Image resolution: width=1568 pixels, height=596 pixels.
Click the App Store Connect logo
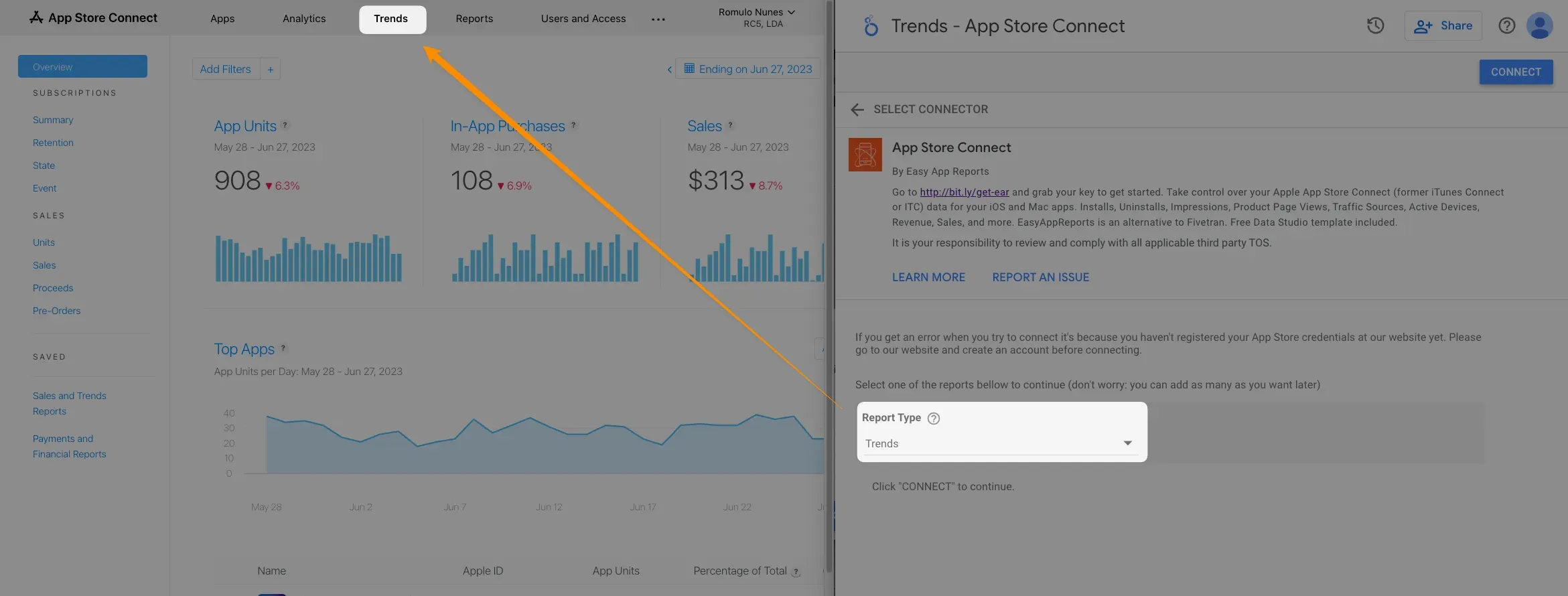tap(93, 18)
